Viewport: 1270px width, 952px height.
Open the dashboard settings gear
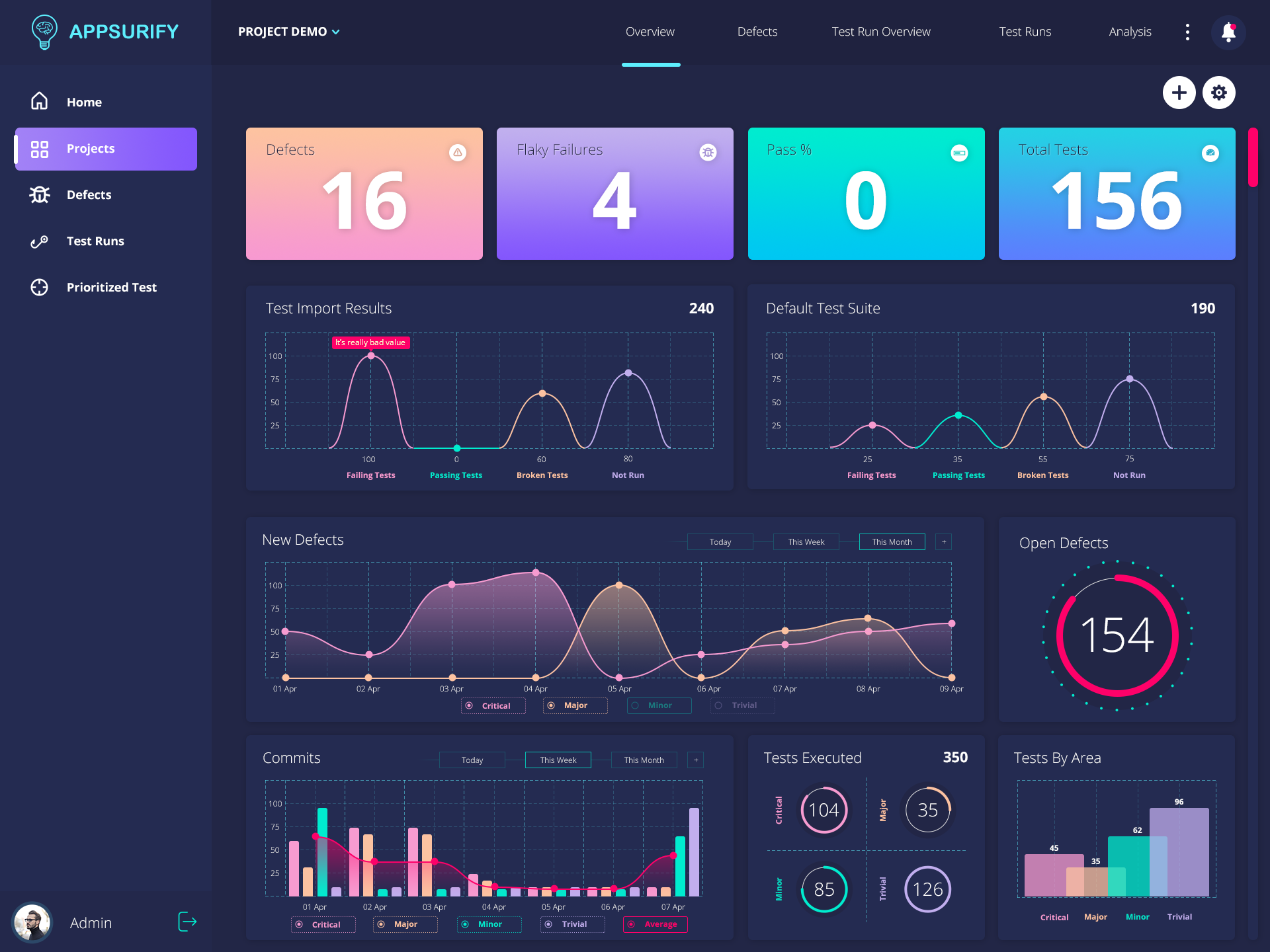(x=1219, y=93)
